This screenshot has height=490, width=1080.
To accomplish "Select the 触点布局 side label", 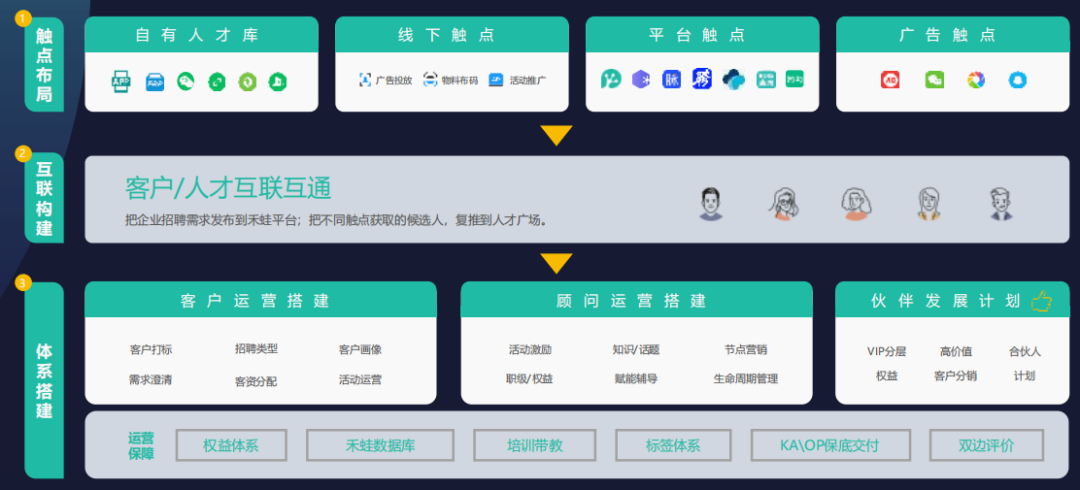I will pyautogui.click(x=44, y=64).
